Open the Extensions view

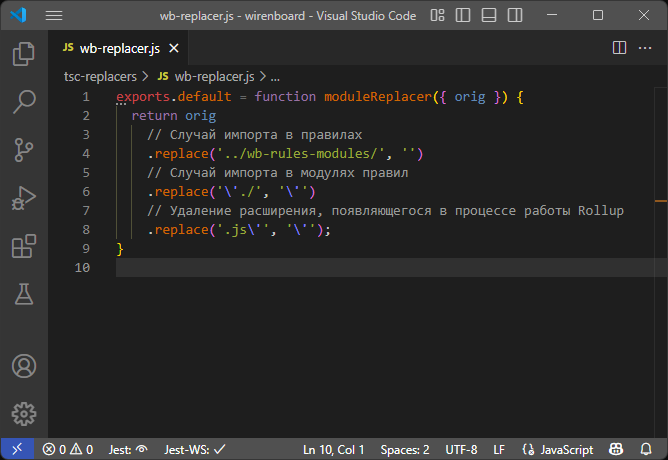click(24, 246)
